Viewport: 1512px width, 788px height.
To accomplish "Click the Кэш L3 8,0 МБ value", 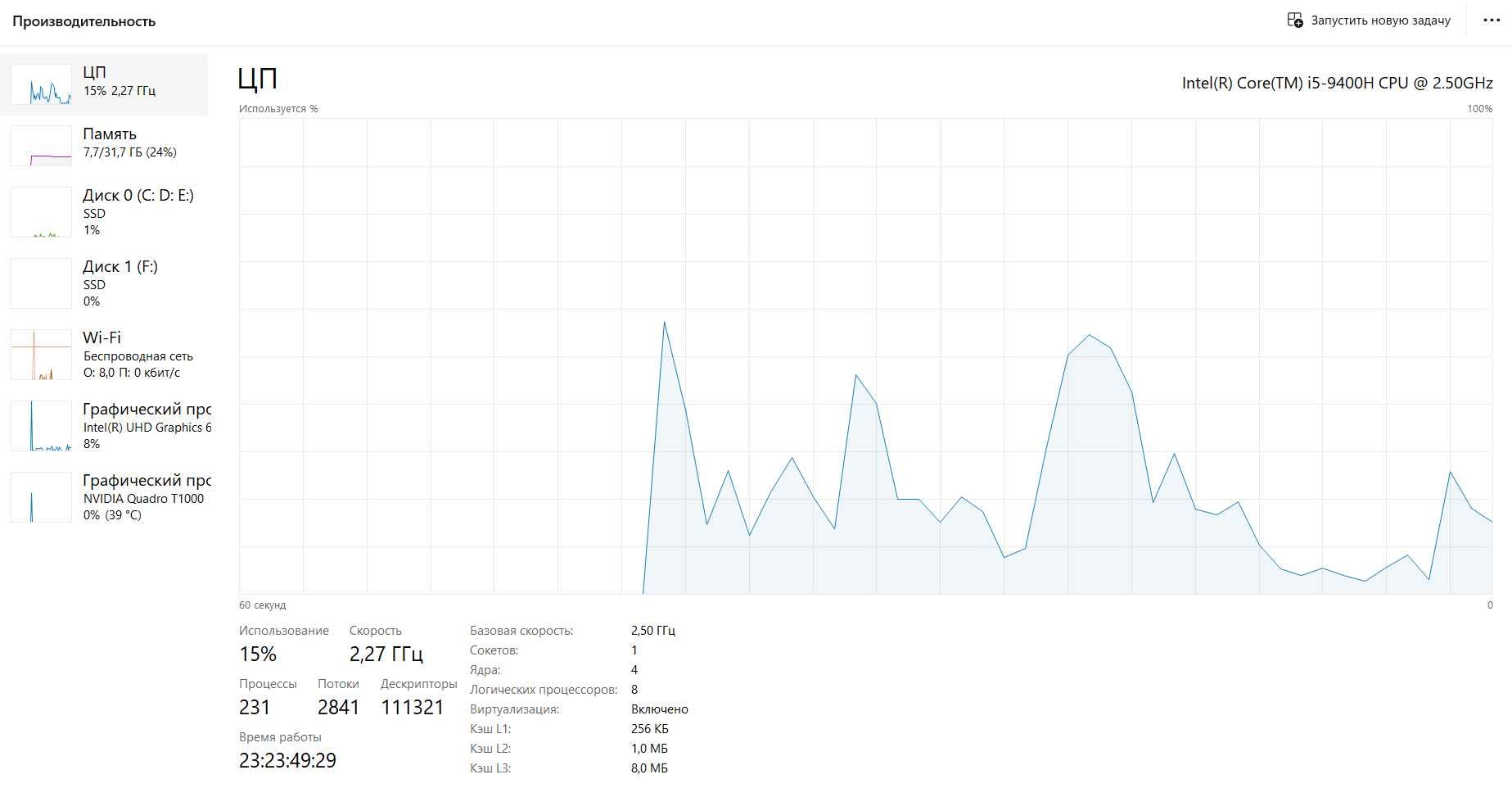I will tap(649, 768).
